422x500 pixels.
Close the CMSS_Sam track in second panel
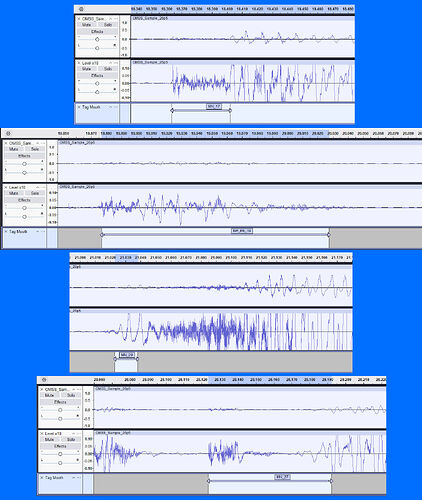(6, 143)
